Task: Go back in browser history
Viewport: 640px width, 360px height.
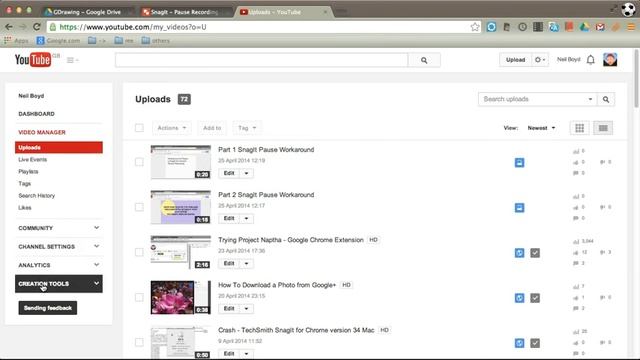Action: pos(9,27)
